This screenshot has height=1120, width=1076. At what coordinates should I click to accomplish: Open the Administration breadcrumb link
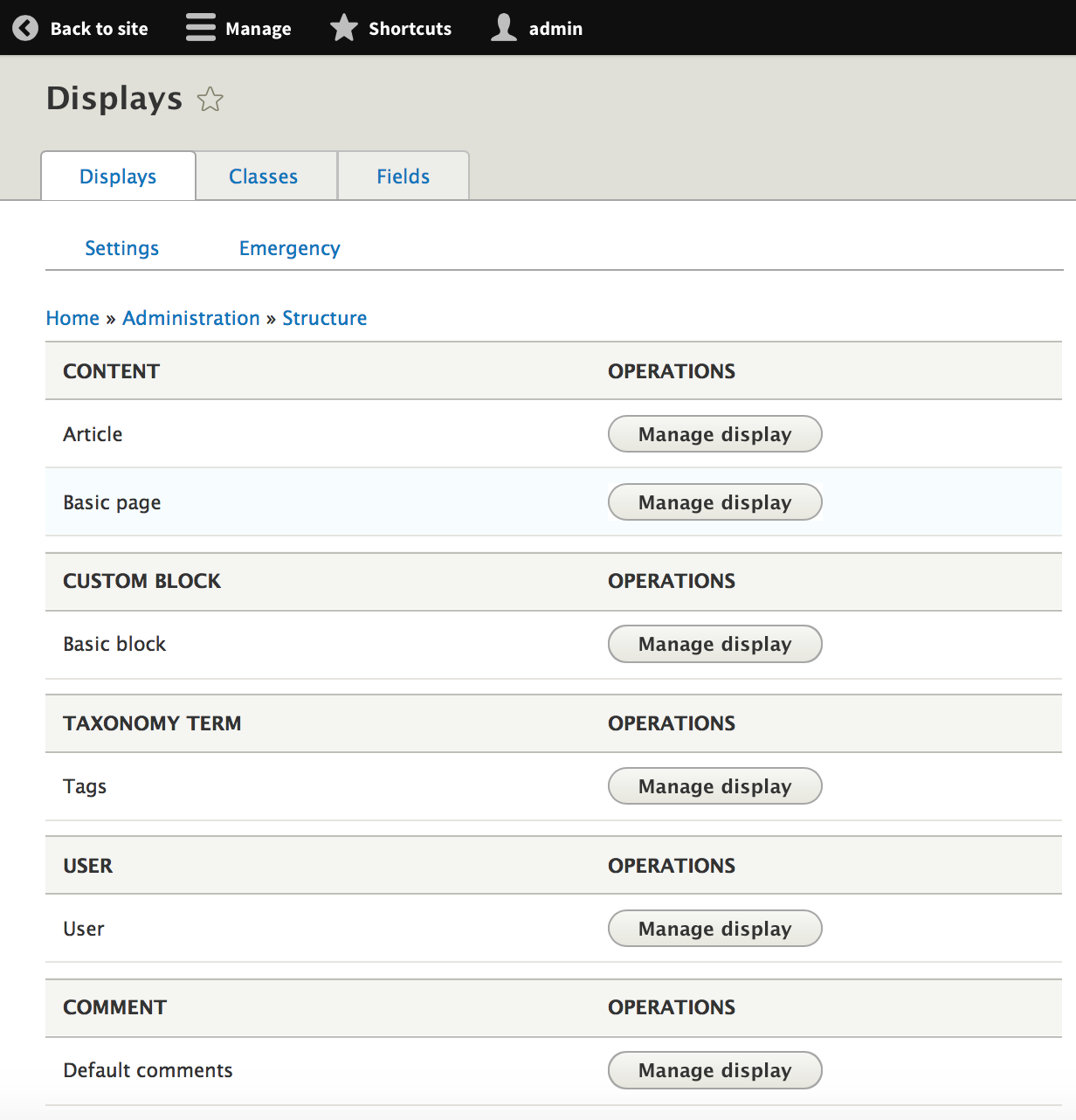click(191, 318)
